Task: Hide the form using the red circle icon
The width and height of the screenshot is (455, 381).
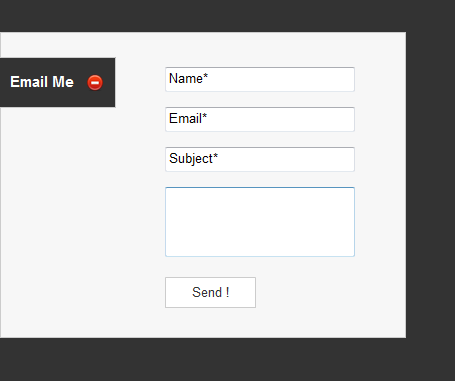Action: click(95, 83)
